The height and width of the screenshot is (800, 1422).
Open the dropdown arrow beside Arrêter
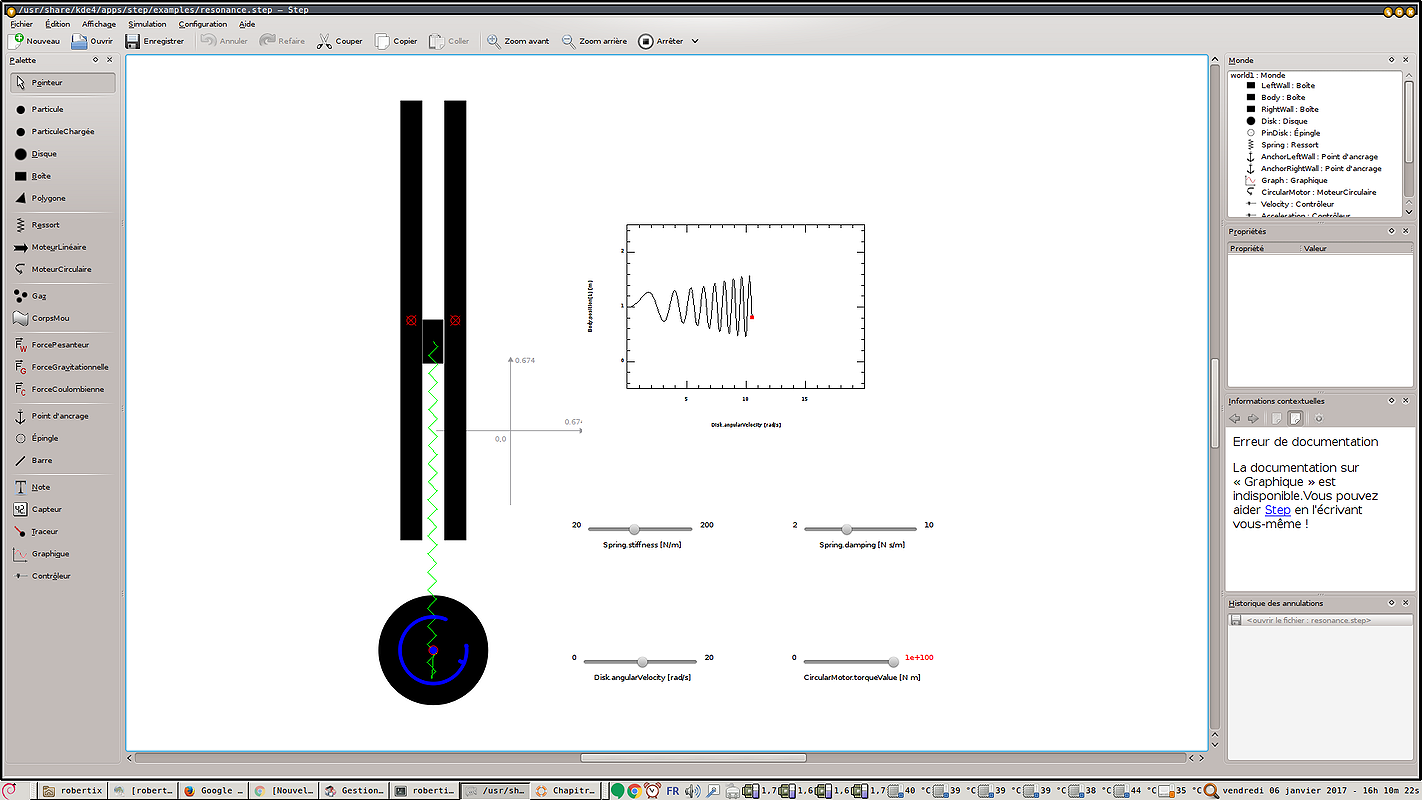tap(695, 41)
